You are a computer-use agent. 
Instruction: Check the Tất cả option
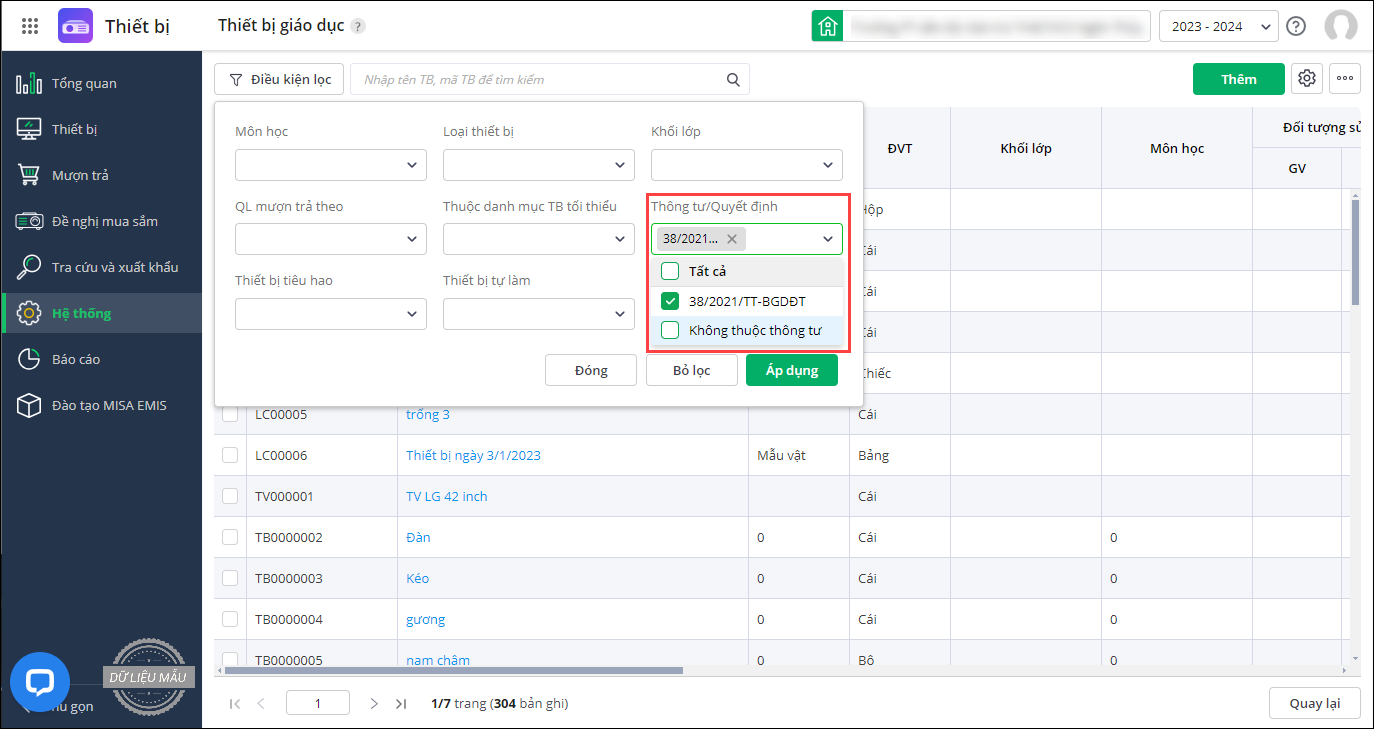670,271
